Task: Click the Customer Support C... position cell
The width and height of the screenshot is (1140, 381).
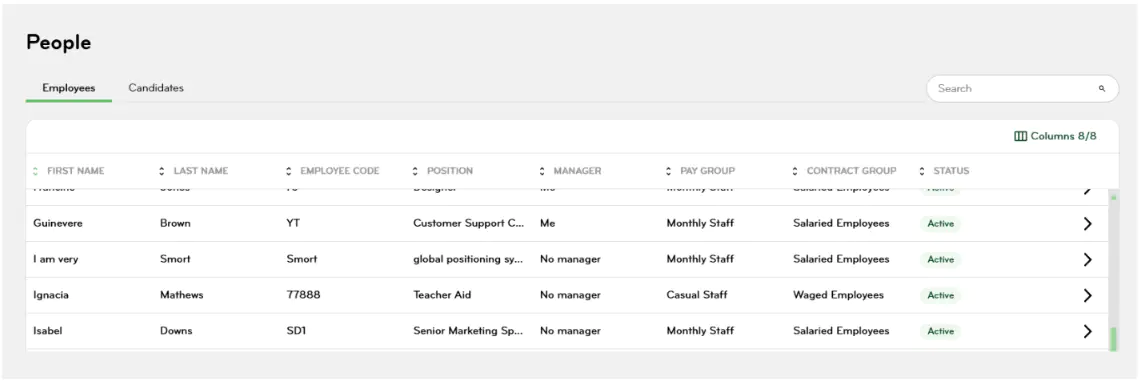Action: 469,223
